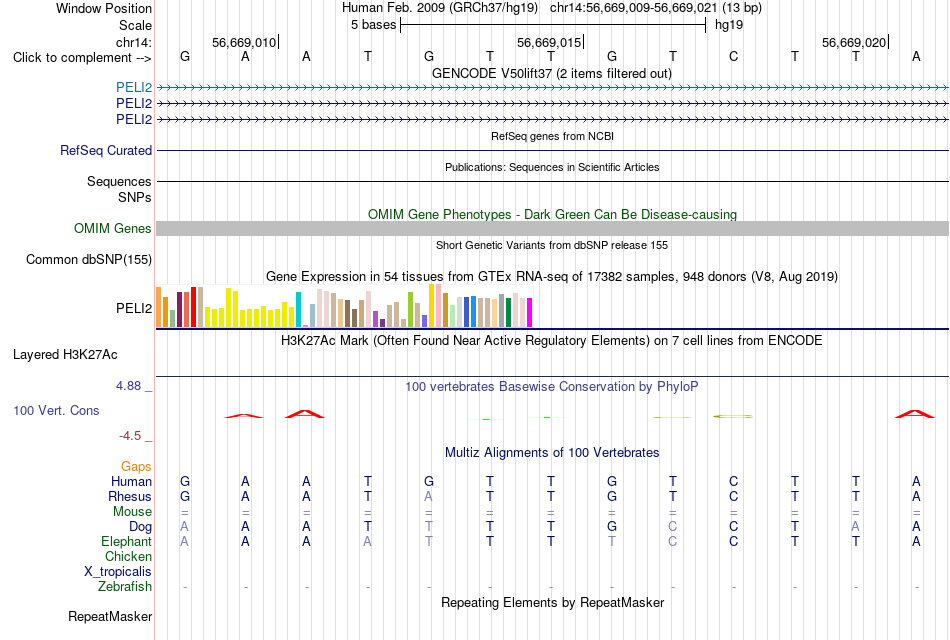
Task: Click "Repeating Elements by RepeatMasker" title
Action: pos(552,603)
